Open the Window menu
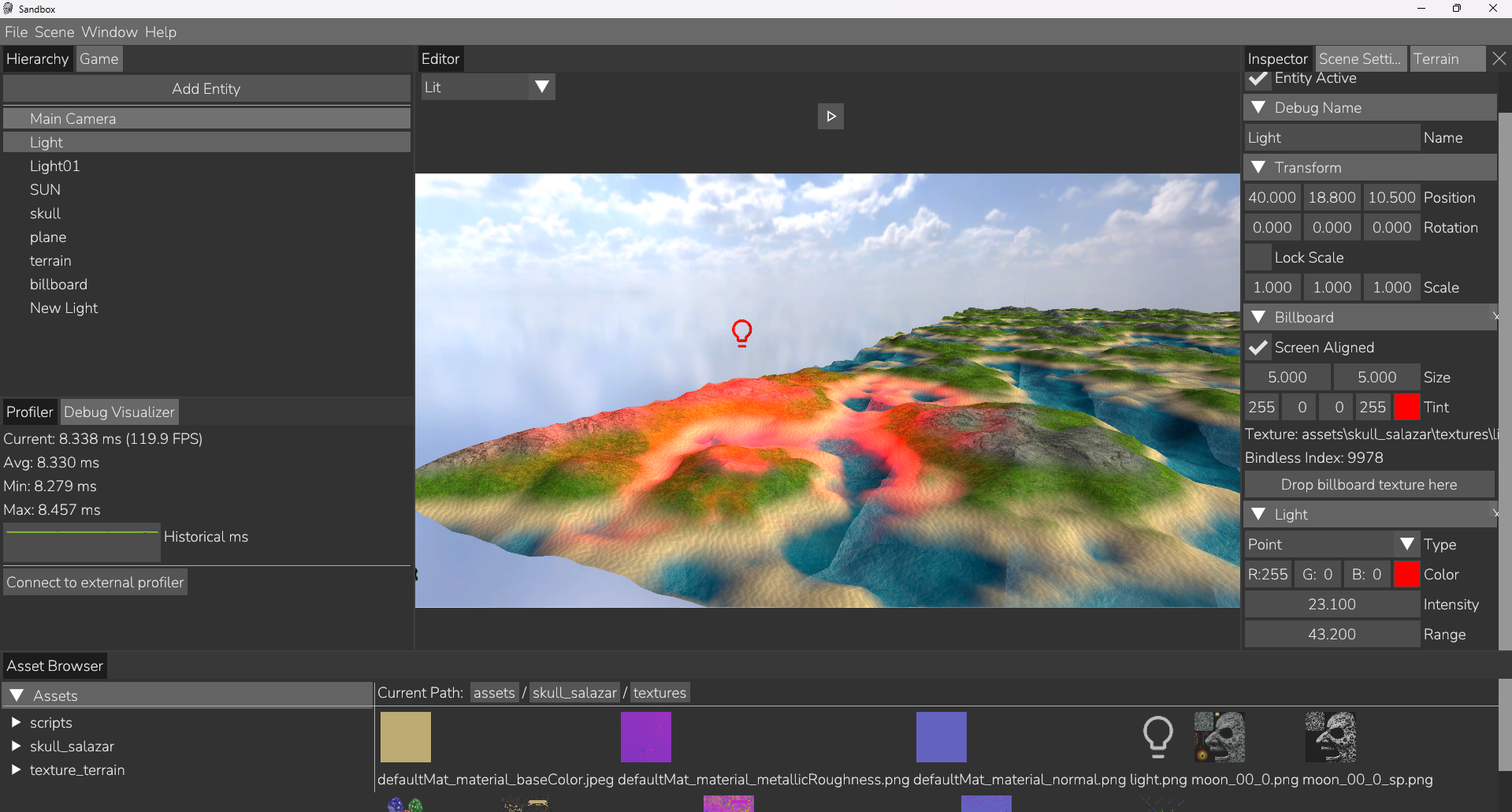The width and height of the screenshot is (1512, 812). pos(110,32)
